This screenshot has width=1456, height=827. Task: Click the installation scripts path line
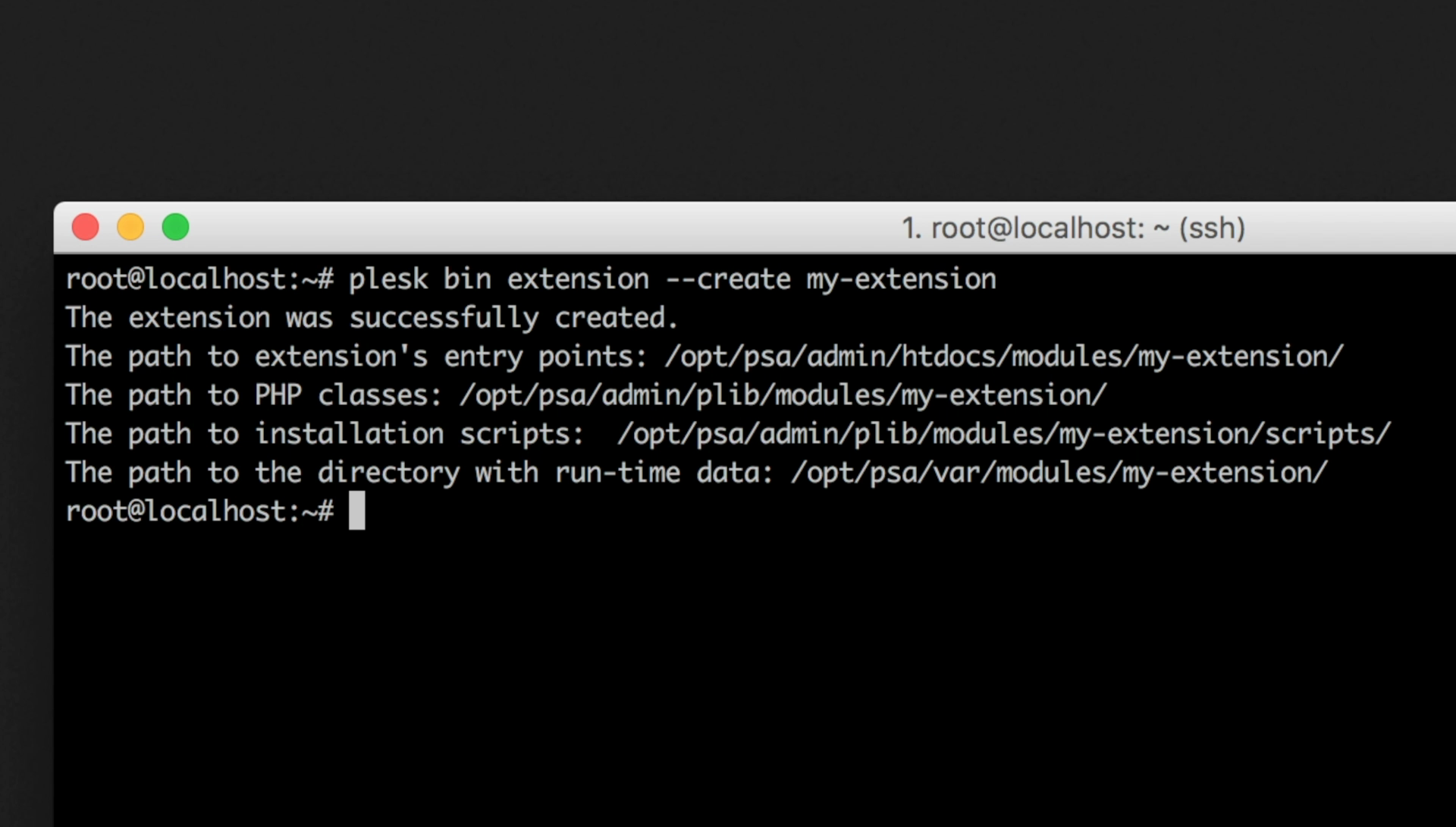tap(728, 432)
